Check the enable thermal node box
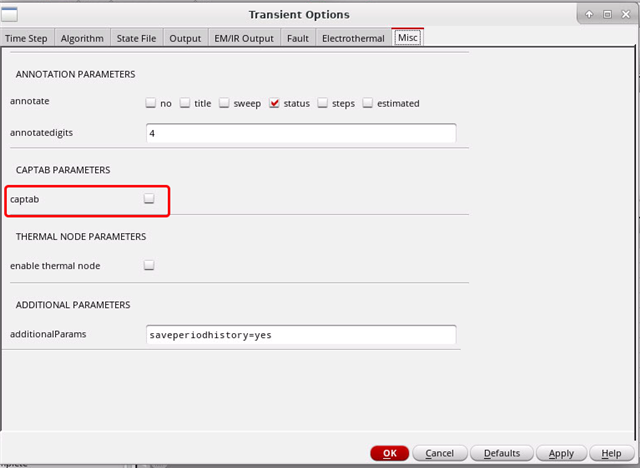The width and height of the screenshot is (640, 468). [149, 265]
